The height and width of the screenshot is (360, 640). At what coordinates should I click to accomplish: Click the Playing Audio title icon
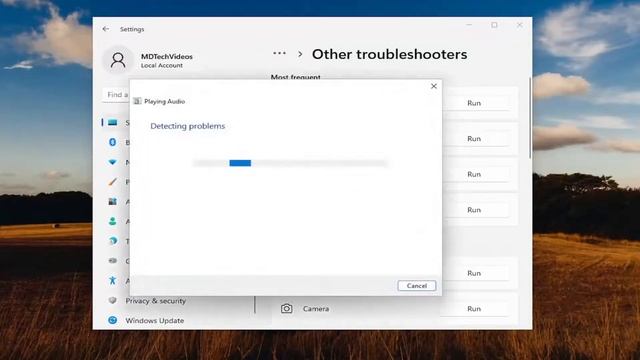(137, 101)
